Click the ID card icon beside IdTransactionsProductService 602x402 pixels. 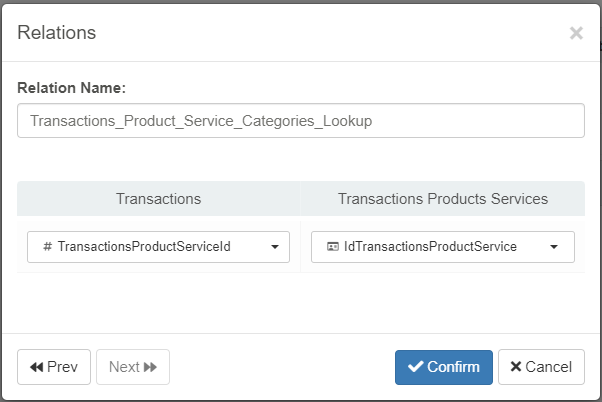(332, 247)
